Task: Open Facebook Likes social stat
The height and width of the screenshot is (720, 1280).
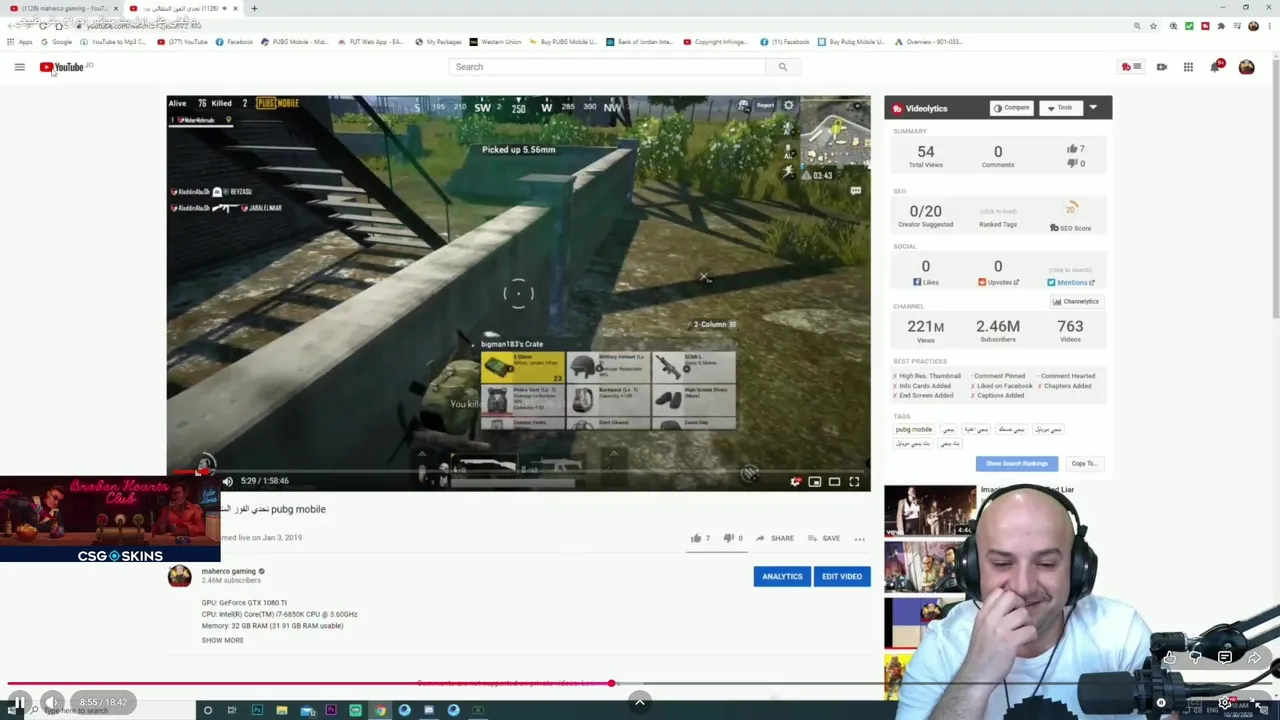Action: pyautogui.click(x=925, y=272)
